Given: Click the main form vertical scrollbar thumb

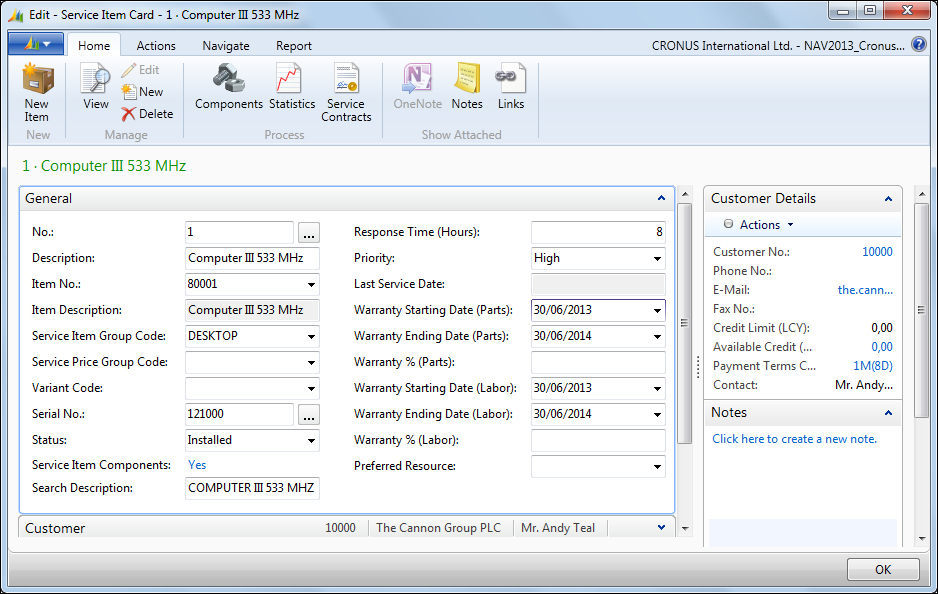Looking at the screenshot, I should [x=685, y=323].
